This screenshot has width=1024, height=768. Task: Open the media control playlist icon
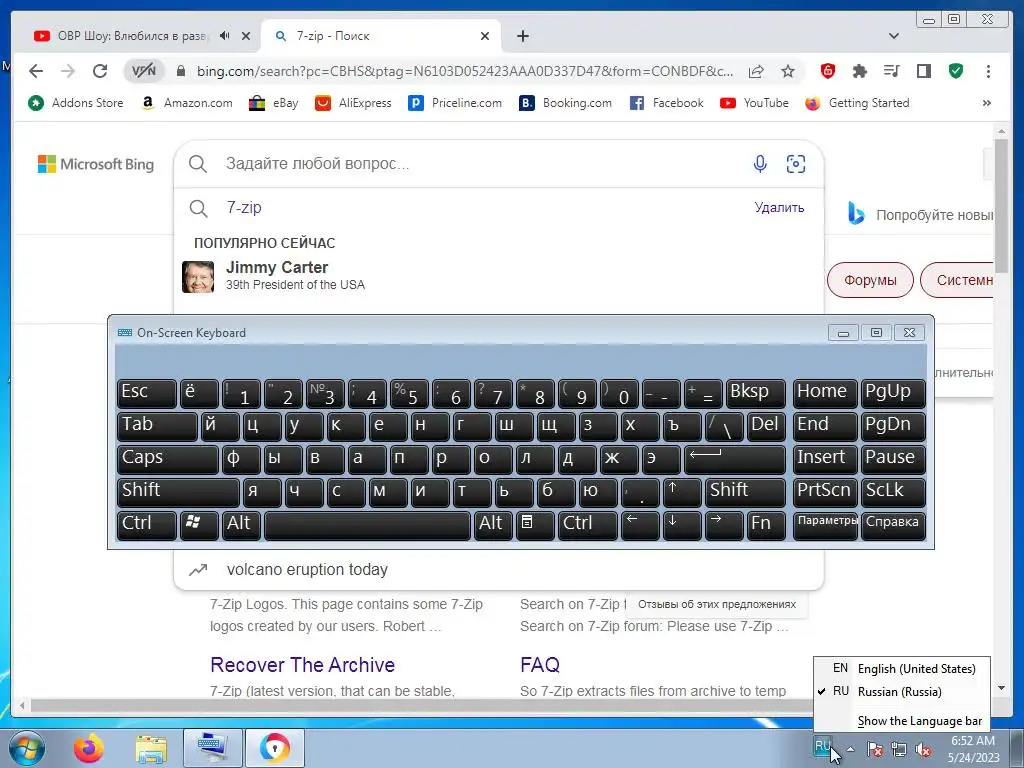891,71
